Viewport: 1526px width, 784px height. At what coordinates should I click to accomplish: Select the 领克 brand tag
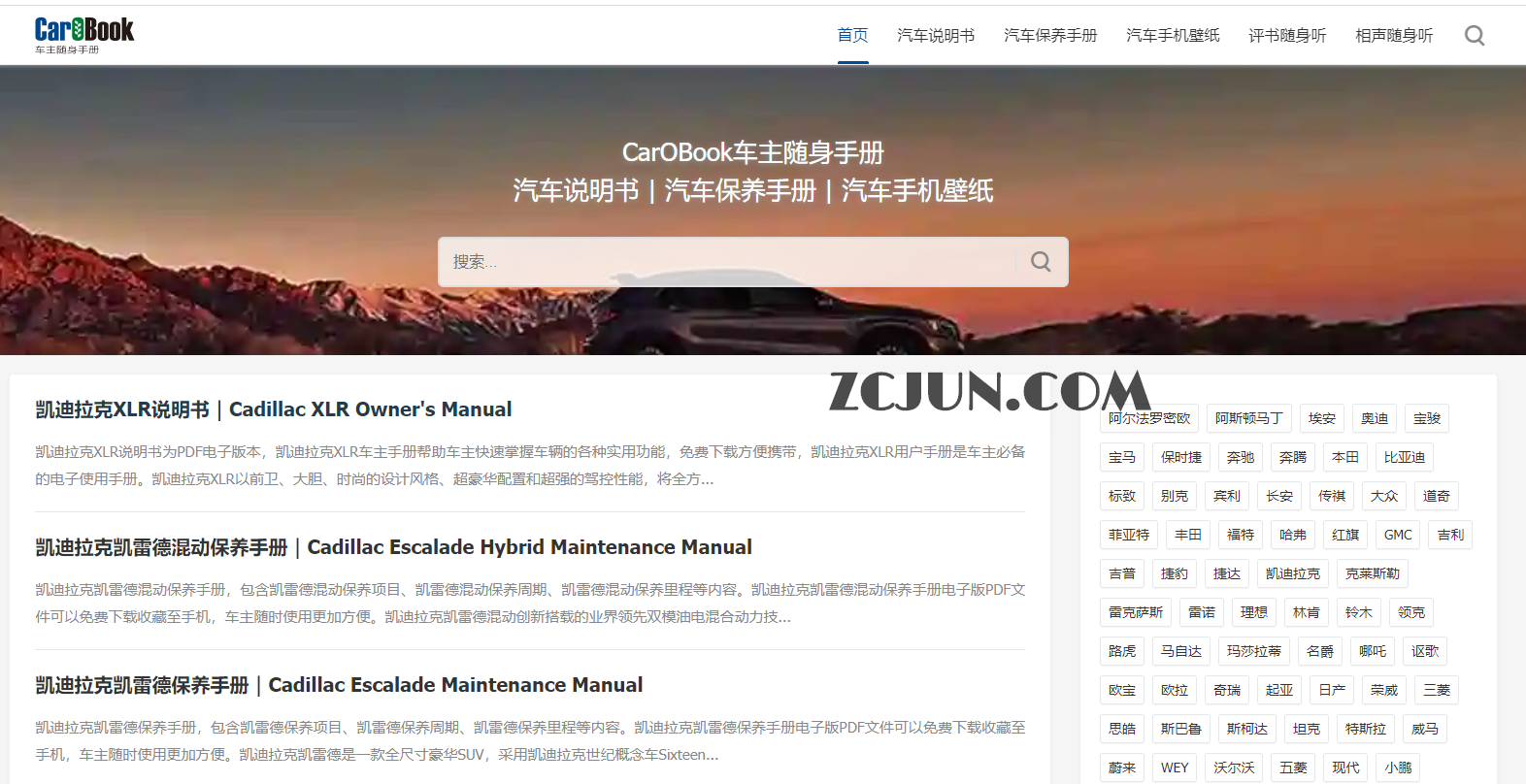coord(1411,612)
